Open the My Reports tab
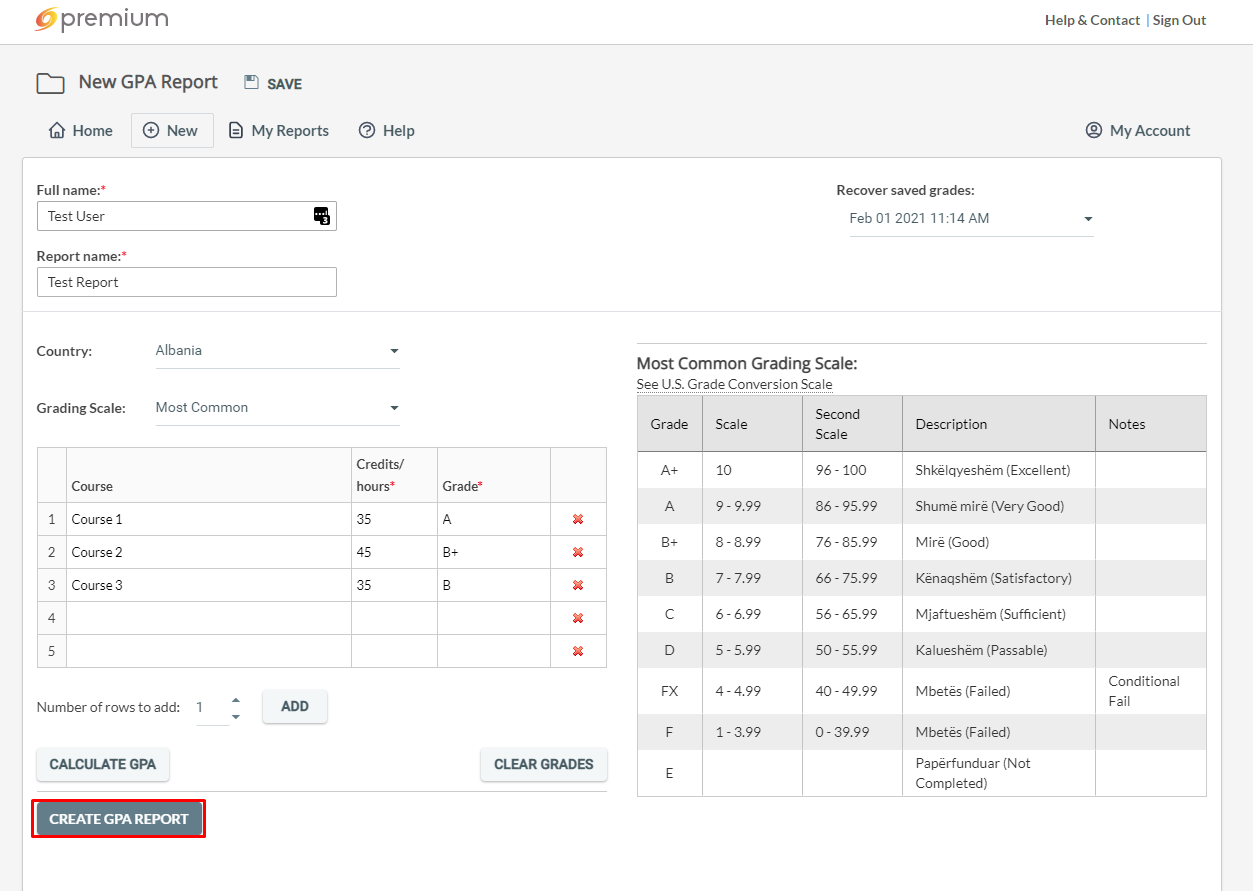Viewport: 1253px width, 891px height. click(x=279, y=131)
